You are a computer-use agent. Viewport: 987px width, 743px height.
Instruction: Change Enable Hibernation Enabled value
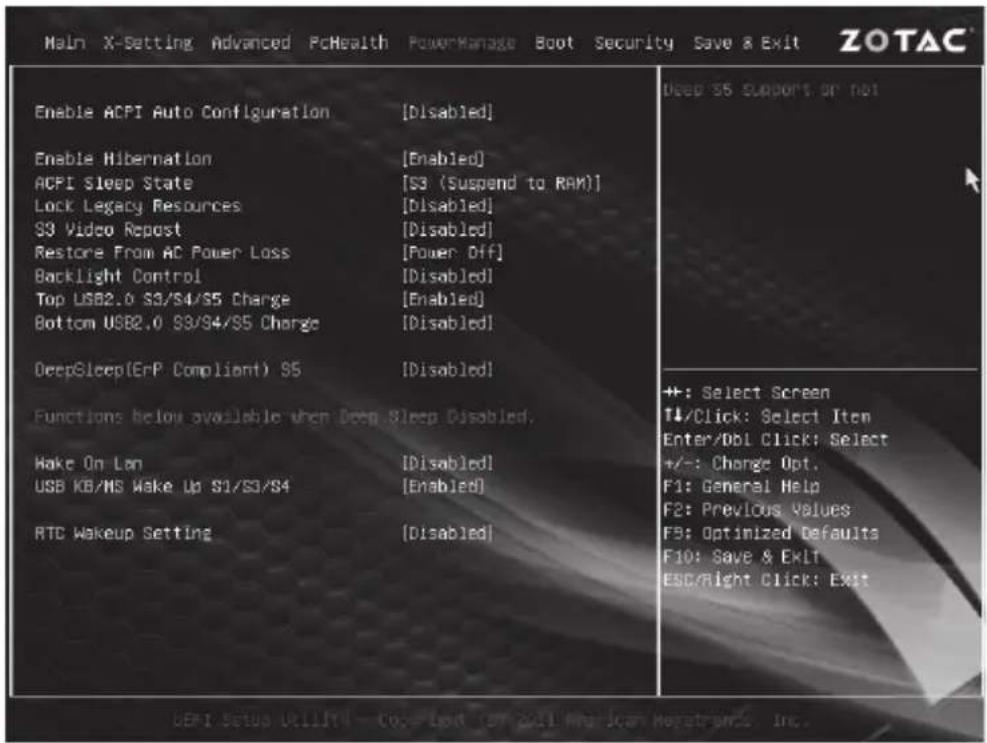point(443,159)
